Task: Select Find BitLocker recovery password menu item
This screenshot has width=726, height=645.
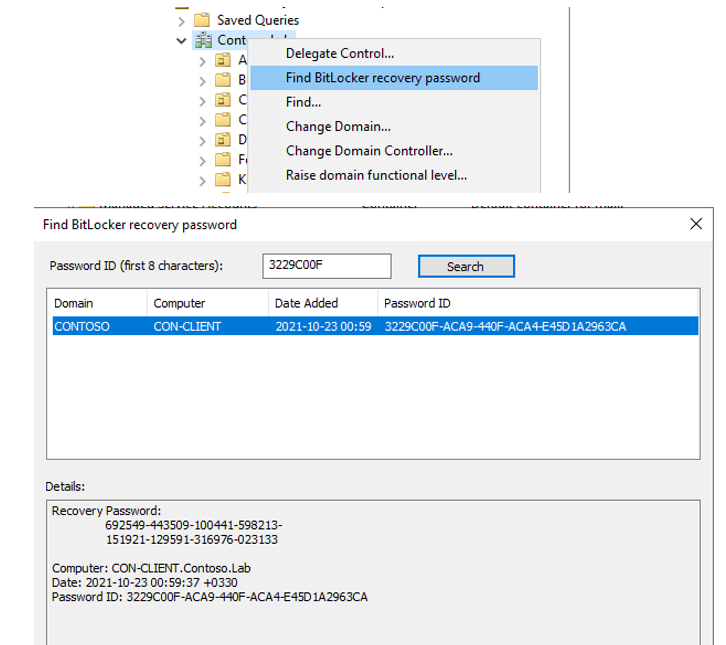Action: (382, 78)
